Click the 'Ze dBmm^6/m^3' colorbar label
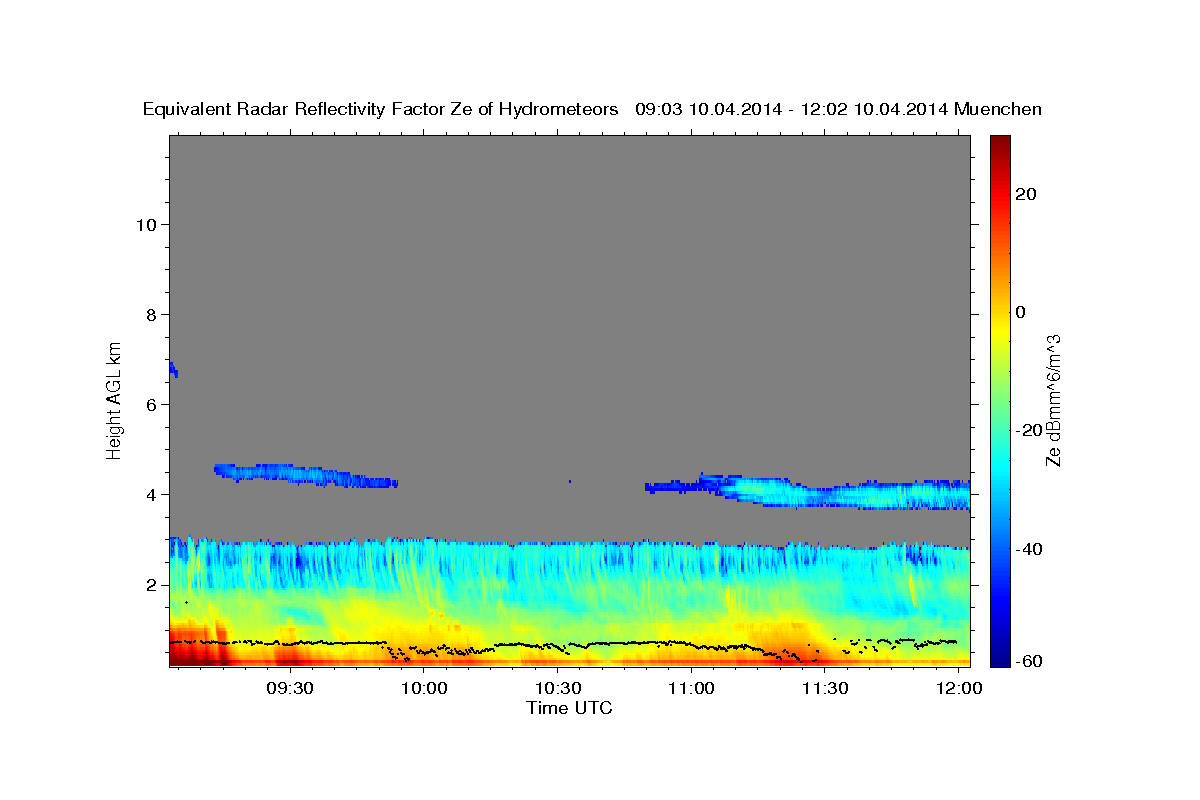This screenshot has height=800, width=1200. (x=1053, y=400)
